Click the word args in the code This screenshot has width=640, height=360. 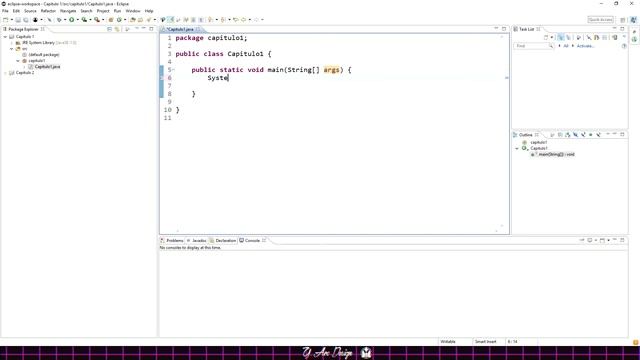pyautogui.click(x=331, y=70)
